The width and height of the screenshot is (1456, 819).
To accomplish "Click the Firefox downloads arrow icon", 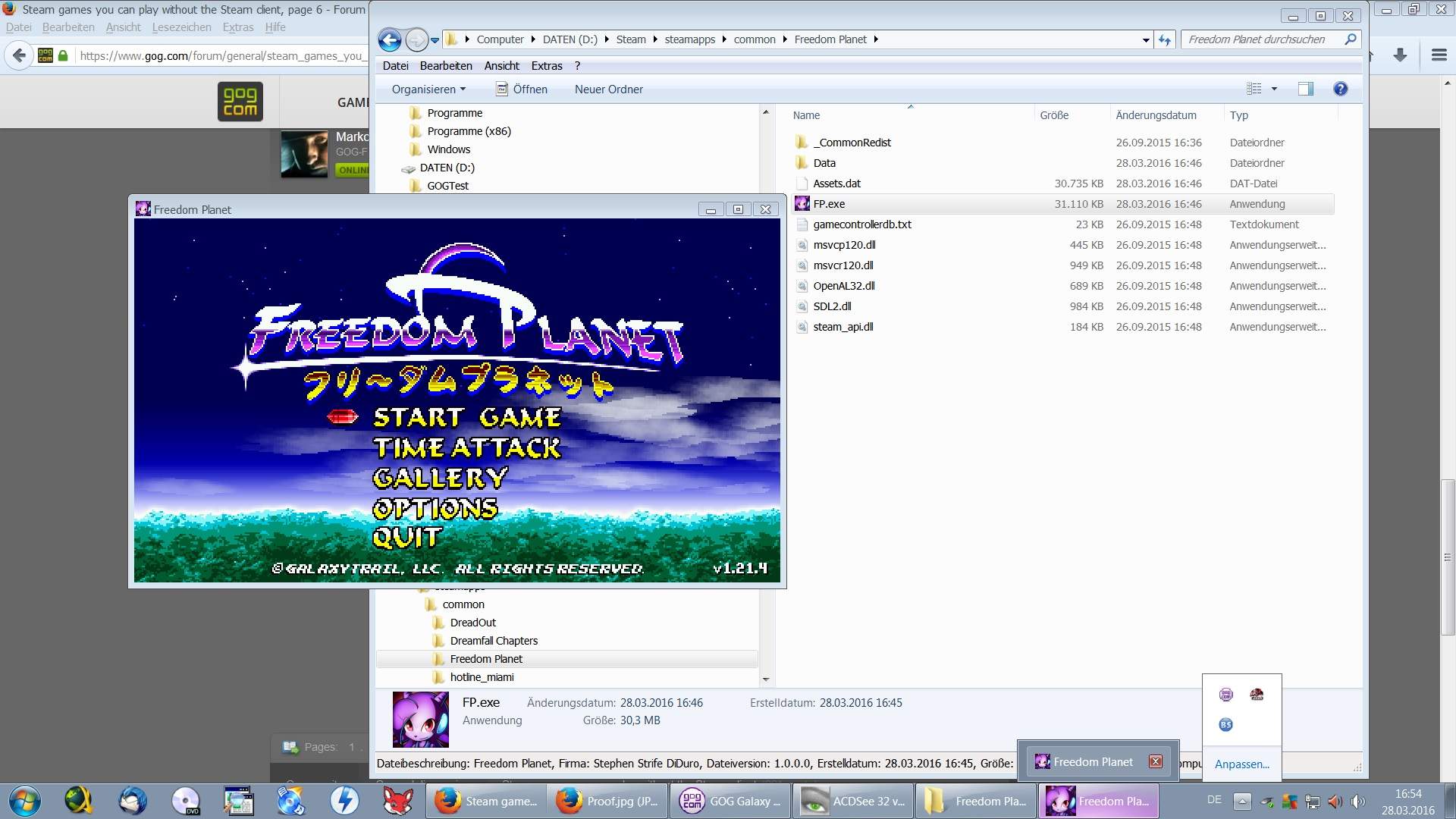I will (x=1400, y=55).
